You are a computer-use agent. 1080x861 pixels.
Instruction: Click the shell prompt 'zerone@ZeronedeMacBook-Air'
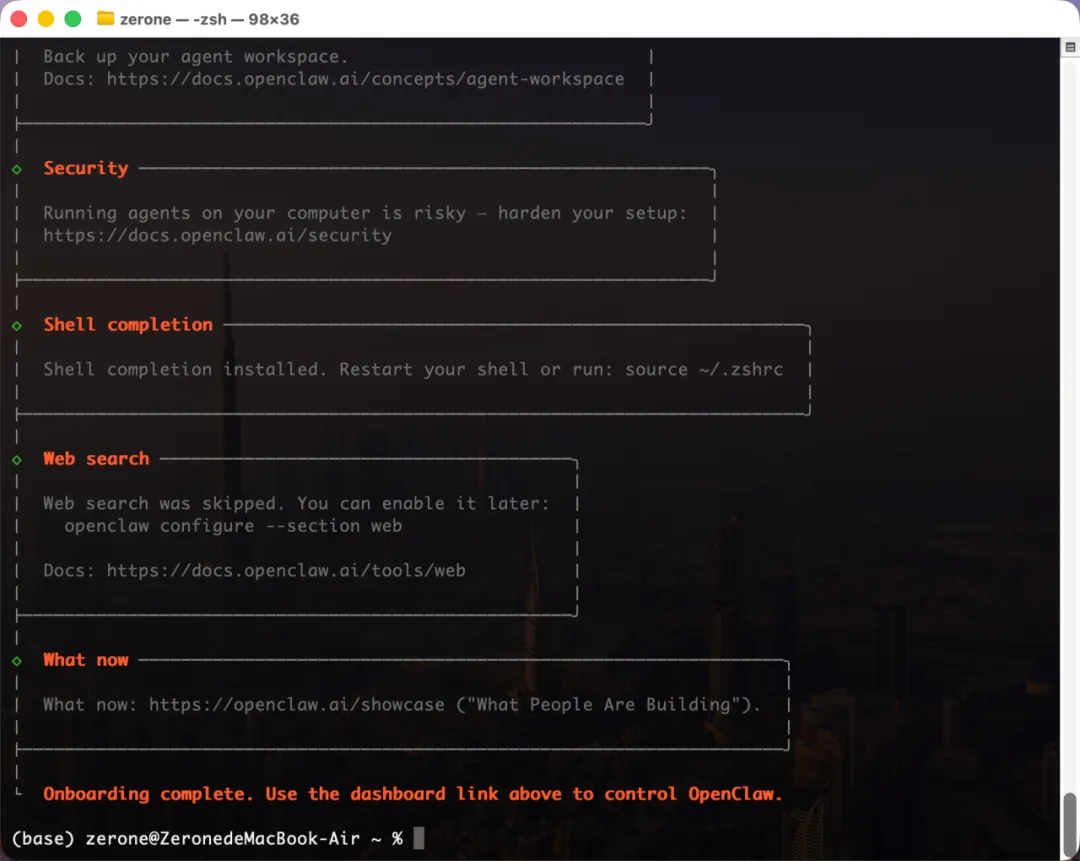[222, 839]
